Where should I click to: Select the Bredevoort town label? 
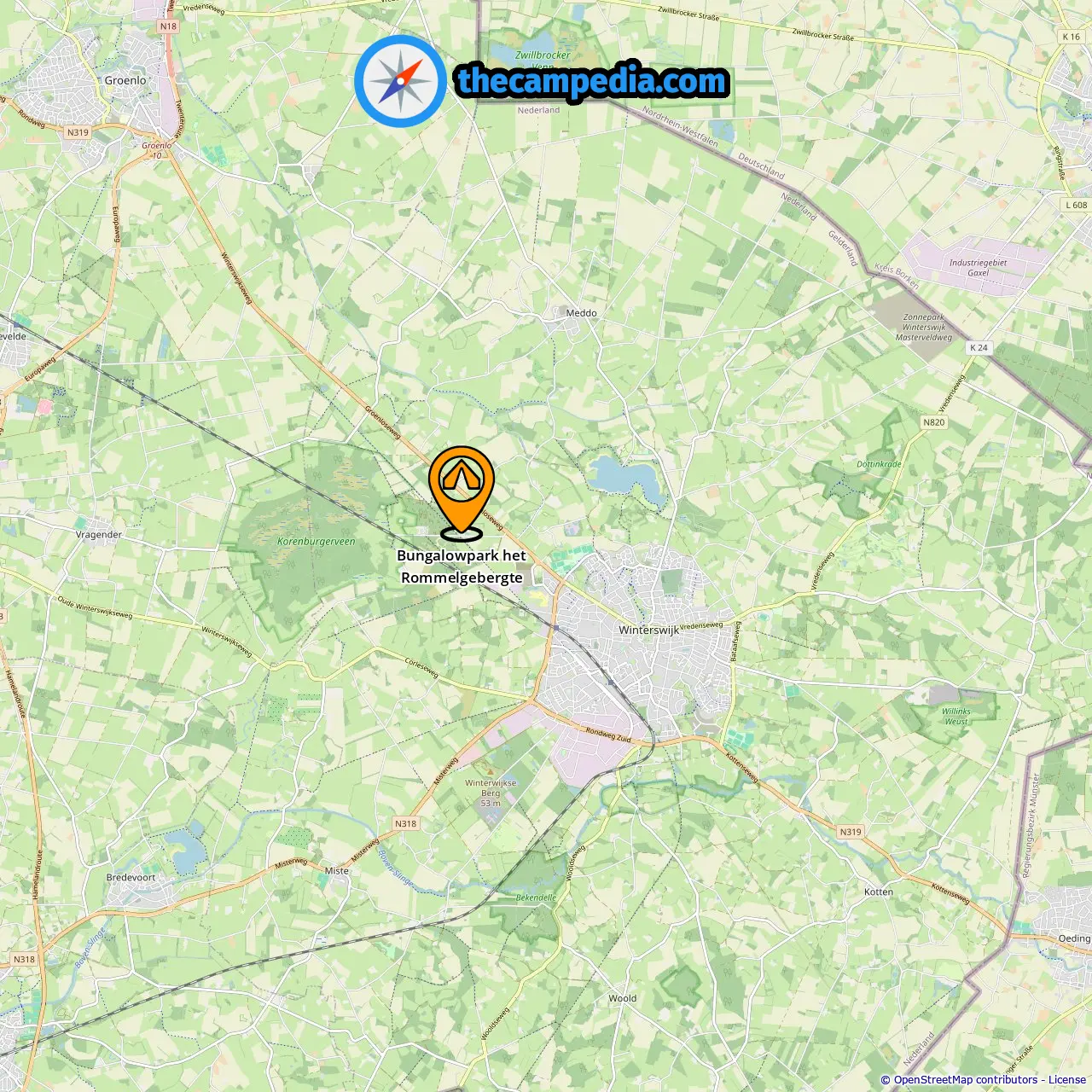[x=131, y=877]
